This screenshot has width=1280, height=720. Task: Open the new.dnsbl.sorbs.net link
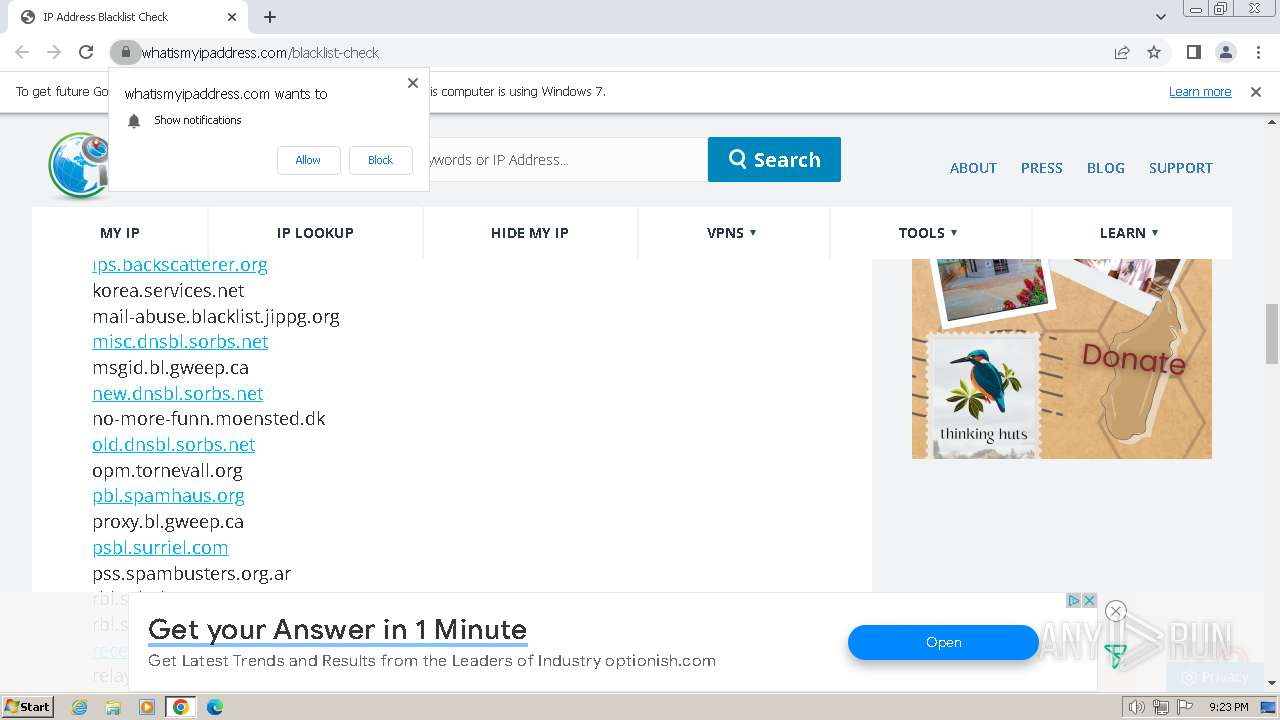[x=178, y=394]
